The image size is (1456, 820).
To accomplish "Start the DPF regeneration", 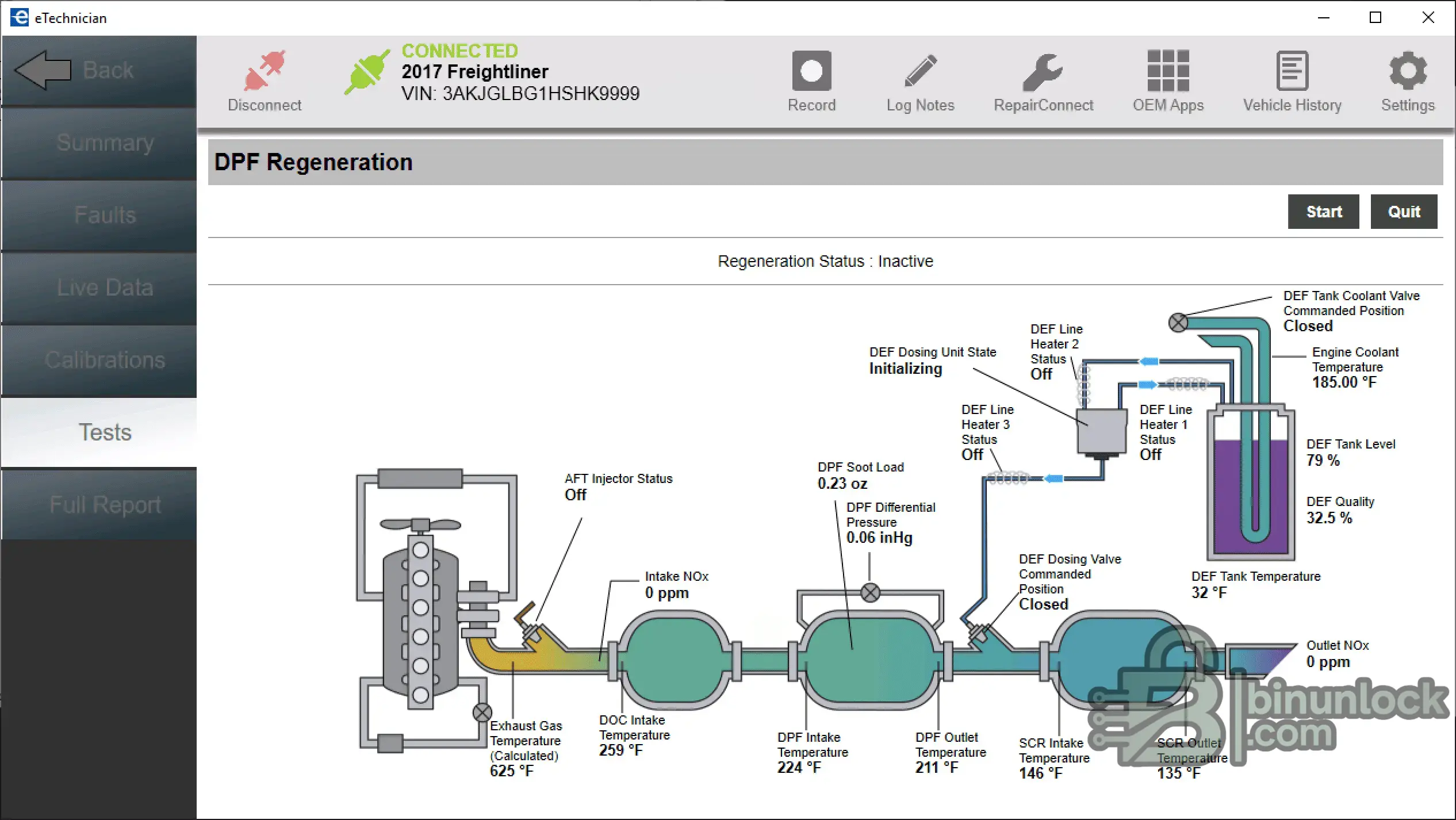I will point(1323,212).
